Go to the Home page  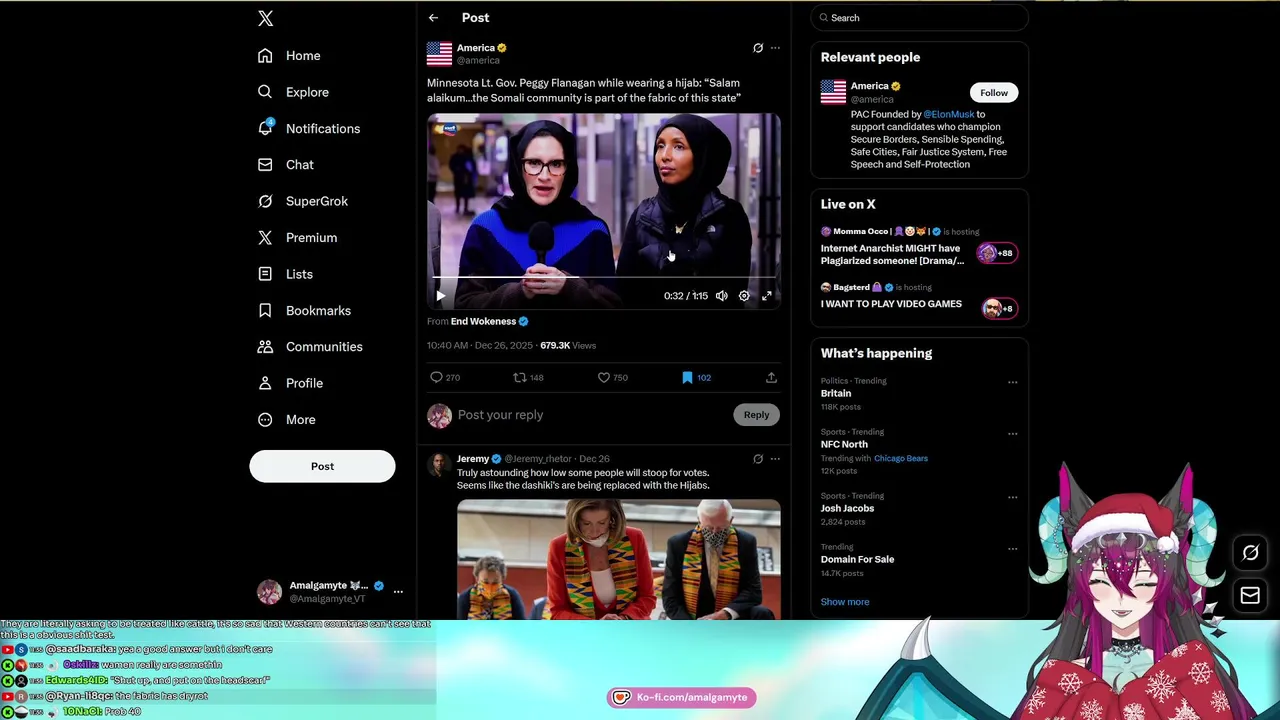click(288, 56)
